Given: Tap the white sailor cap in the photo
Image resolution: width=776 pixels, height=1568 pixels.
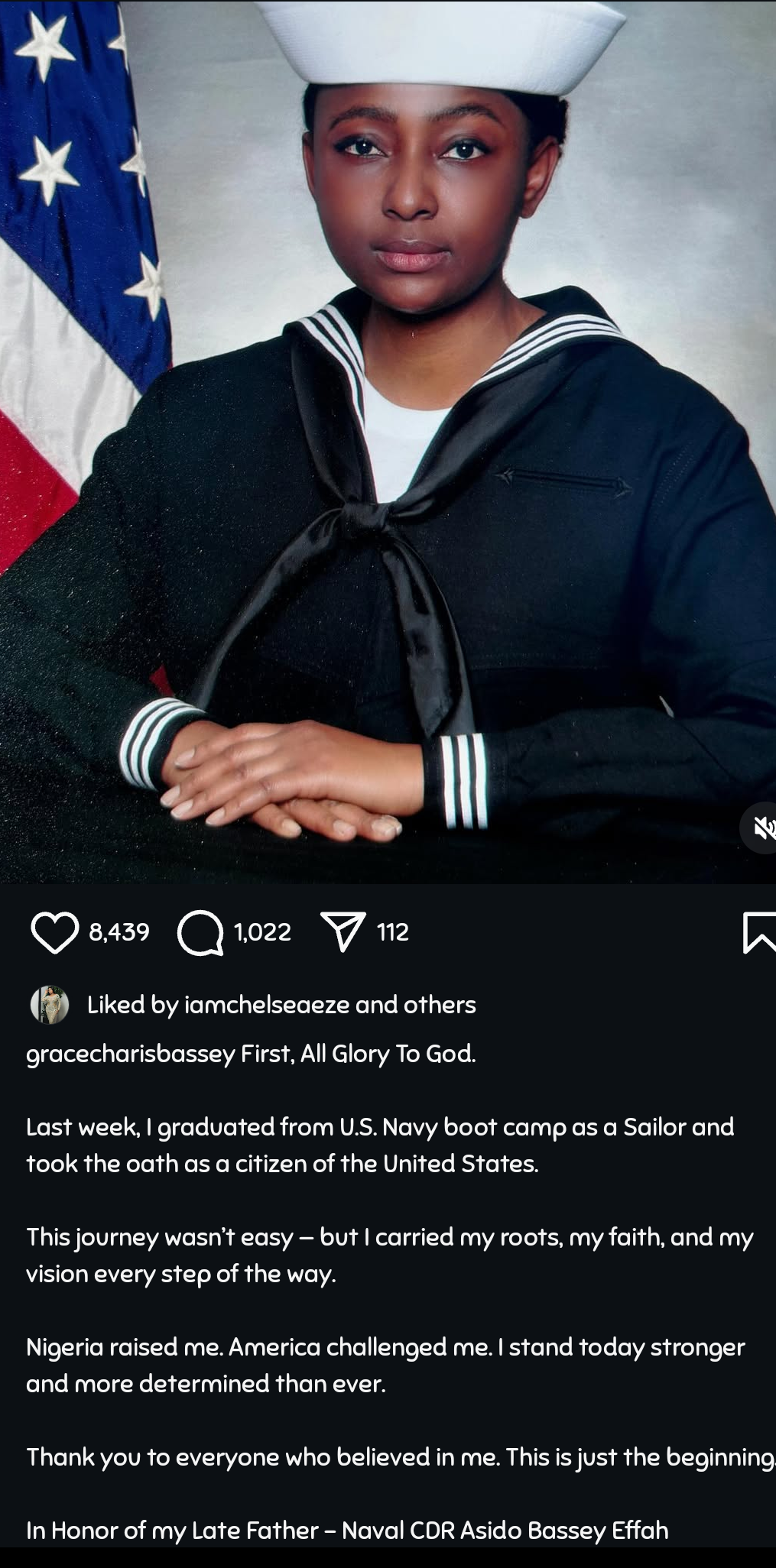Looking at the screenshot, I should (440, 46).
